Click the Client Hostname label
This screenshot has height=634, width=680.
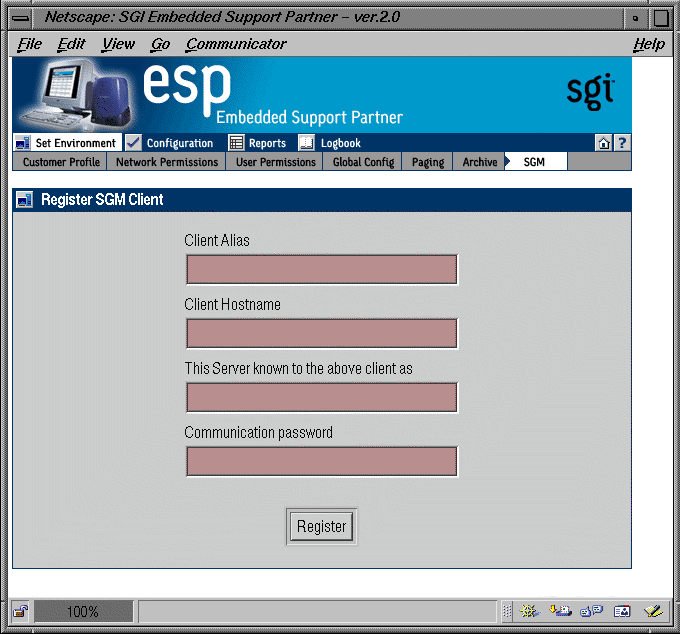232,304
